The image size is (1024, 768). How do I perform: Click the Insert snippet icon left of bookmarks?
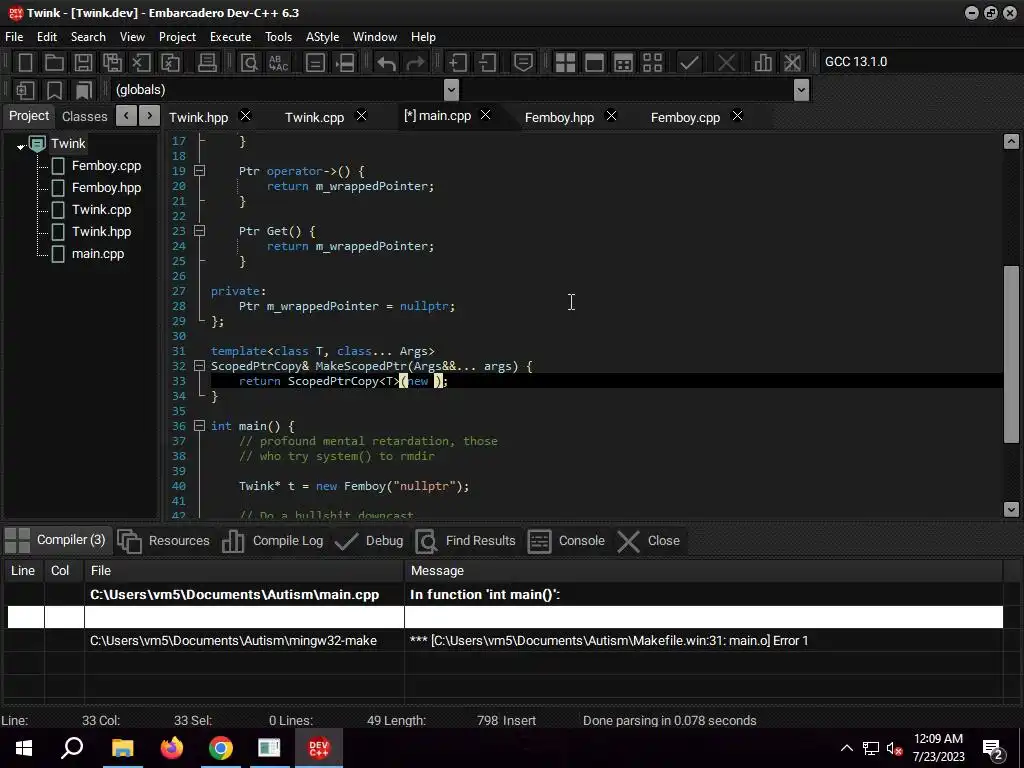pos(25,90)
